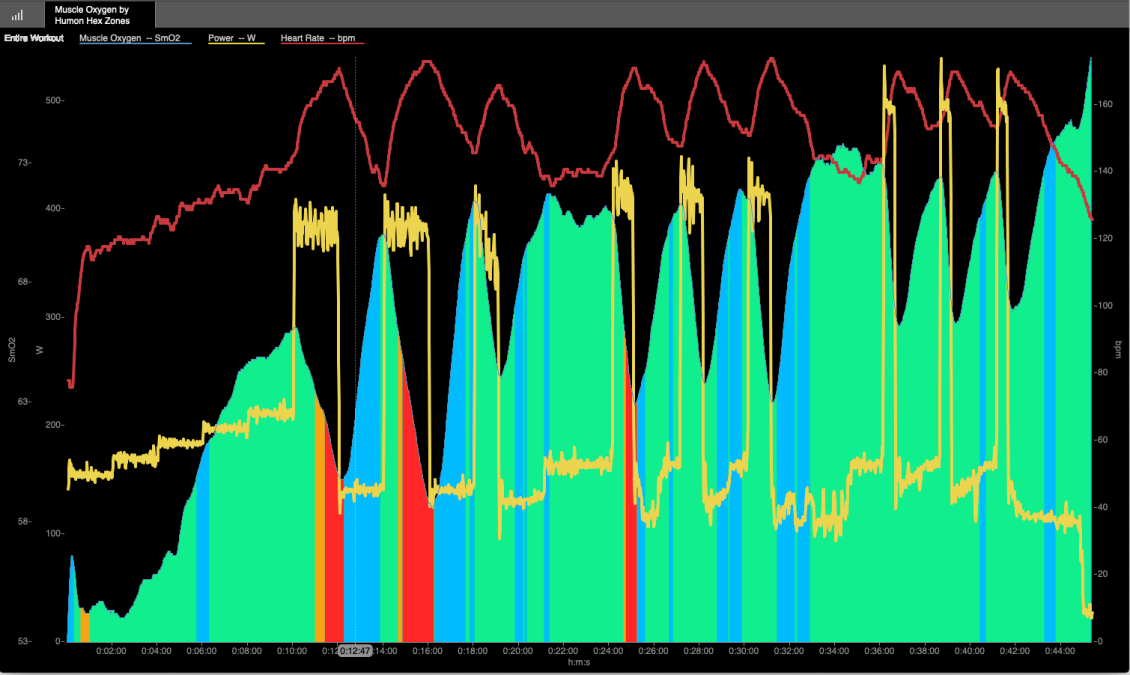
Task: Click the 500 tick on the W axis
Action: click(54, 100)
